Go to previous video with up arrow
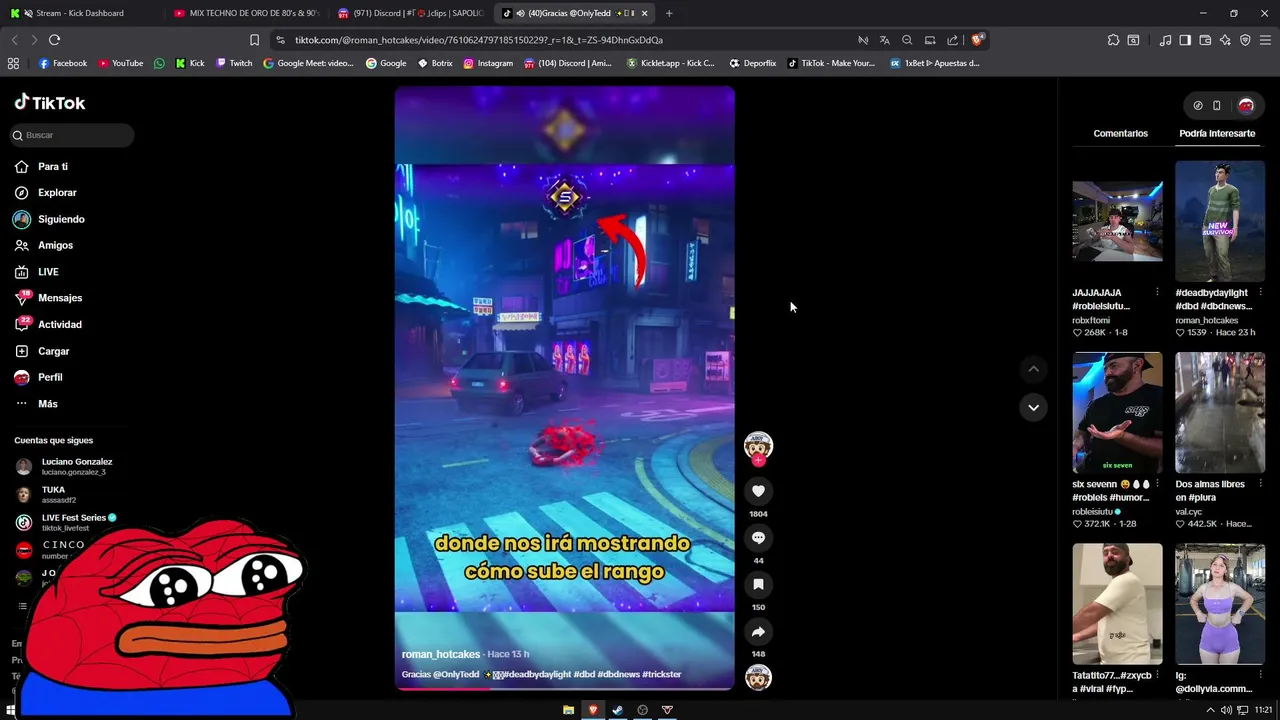This screenshot has width=1280, height=720. 1033,369
